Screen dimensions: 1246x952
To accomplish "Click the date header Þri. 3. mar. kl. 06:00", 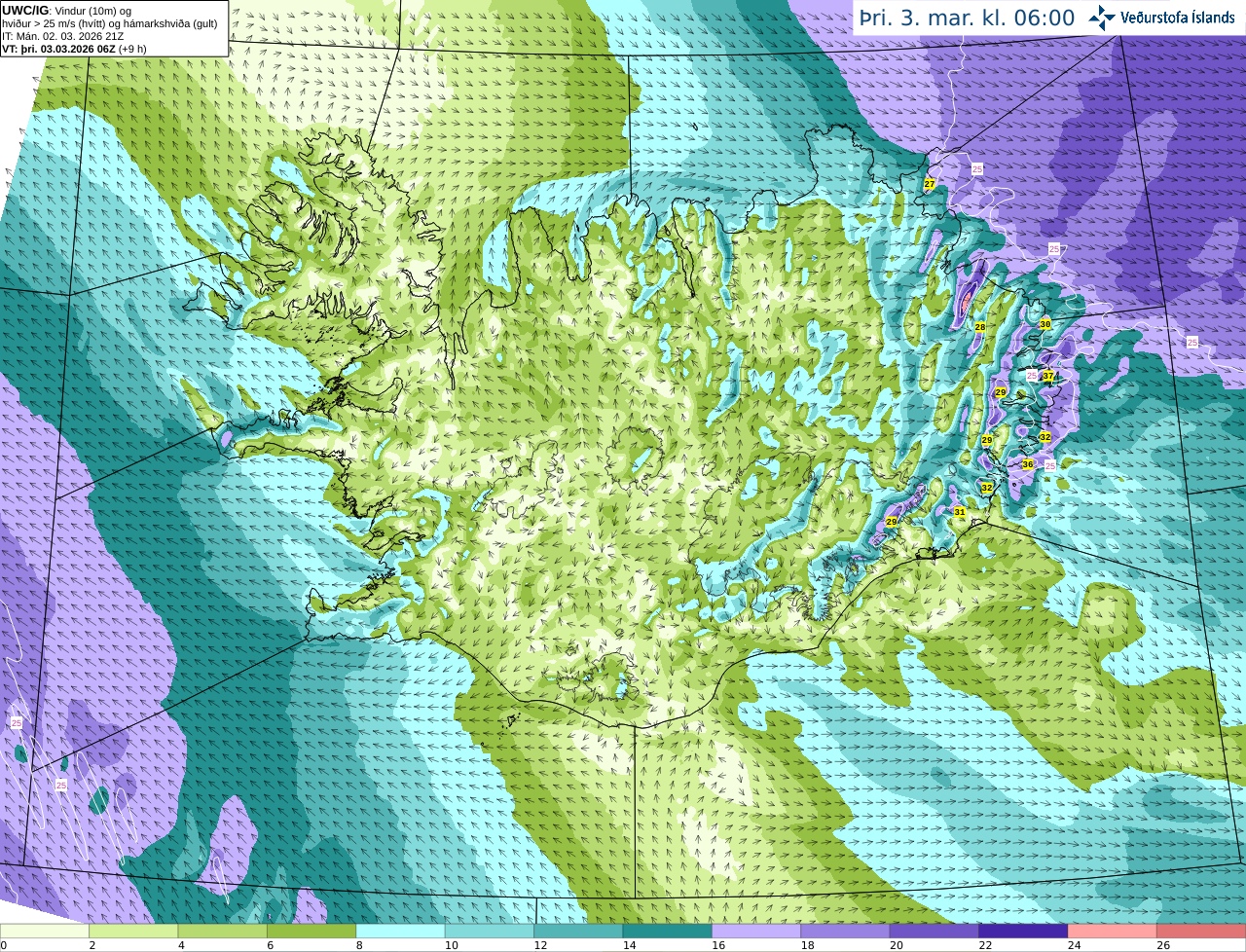I will coord(967,18).
